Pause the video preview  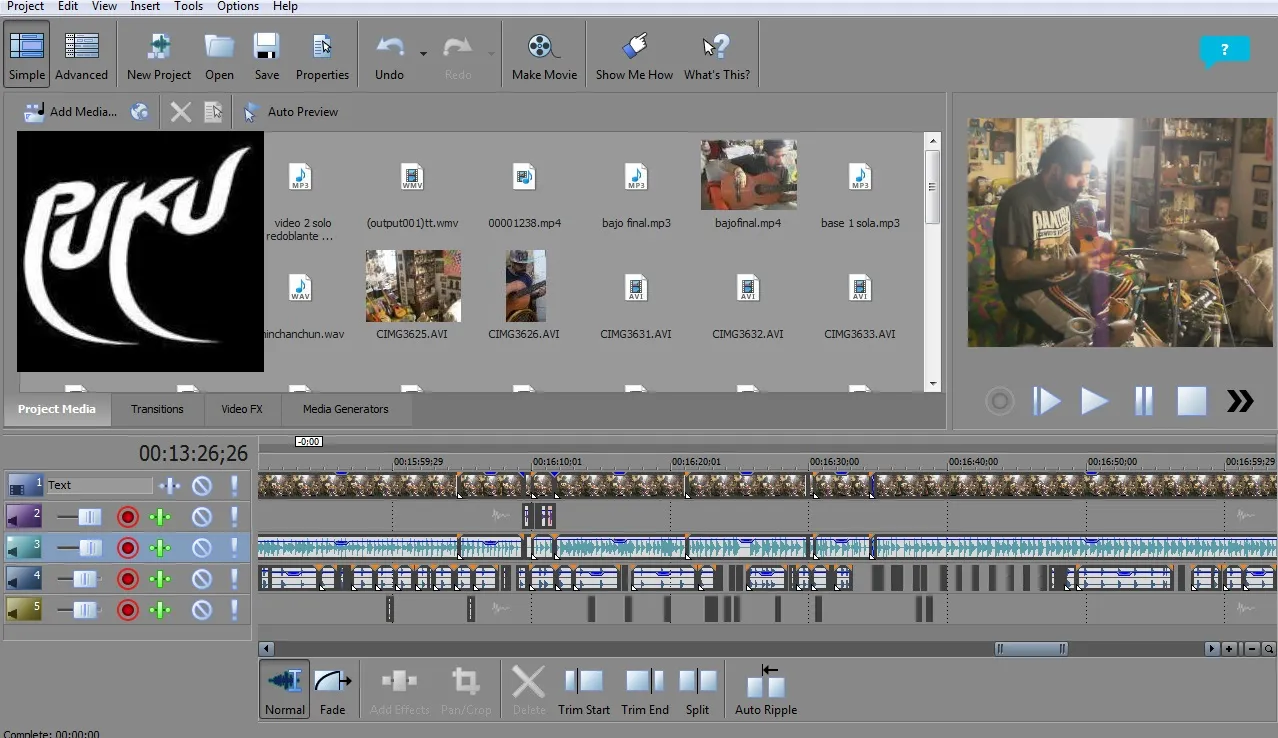[x=1144, y=401]
